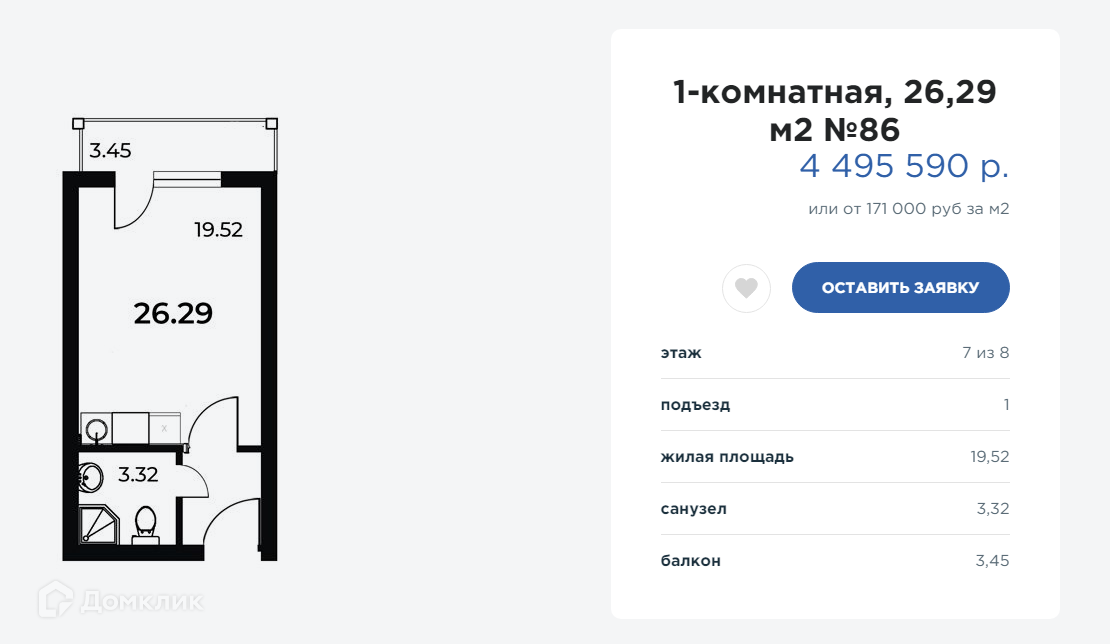Image resolution: width=1110 pixels, height=644 pixels.
Task: Select the 19.52 living area label on the plan
Action: pos(218,230)
